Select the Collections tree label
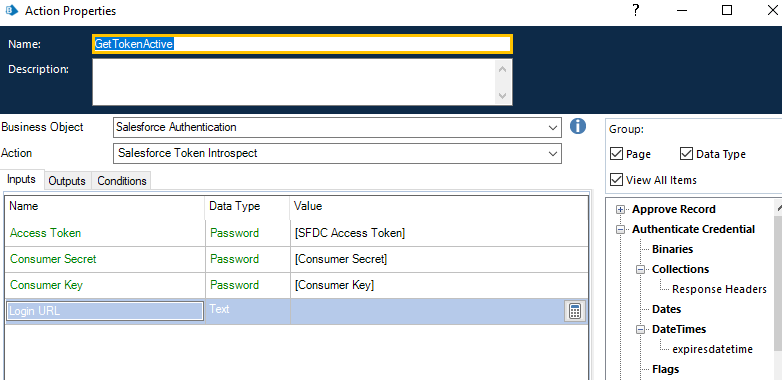Screen dimensions: 782x380 (680, 269)
